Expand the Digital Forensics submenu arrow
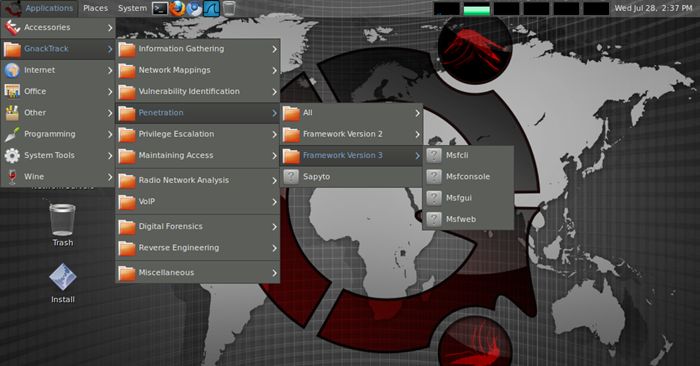This screenshot has width=700, height=366. tap(275, 227)
